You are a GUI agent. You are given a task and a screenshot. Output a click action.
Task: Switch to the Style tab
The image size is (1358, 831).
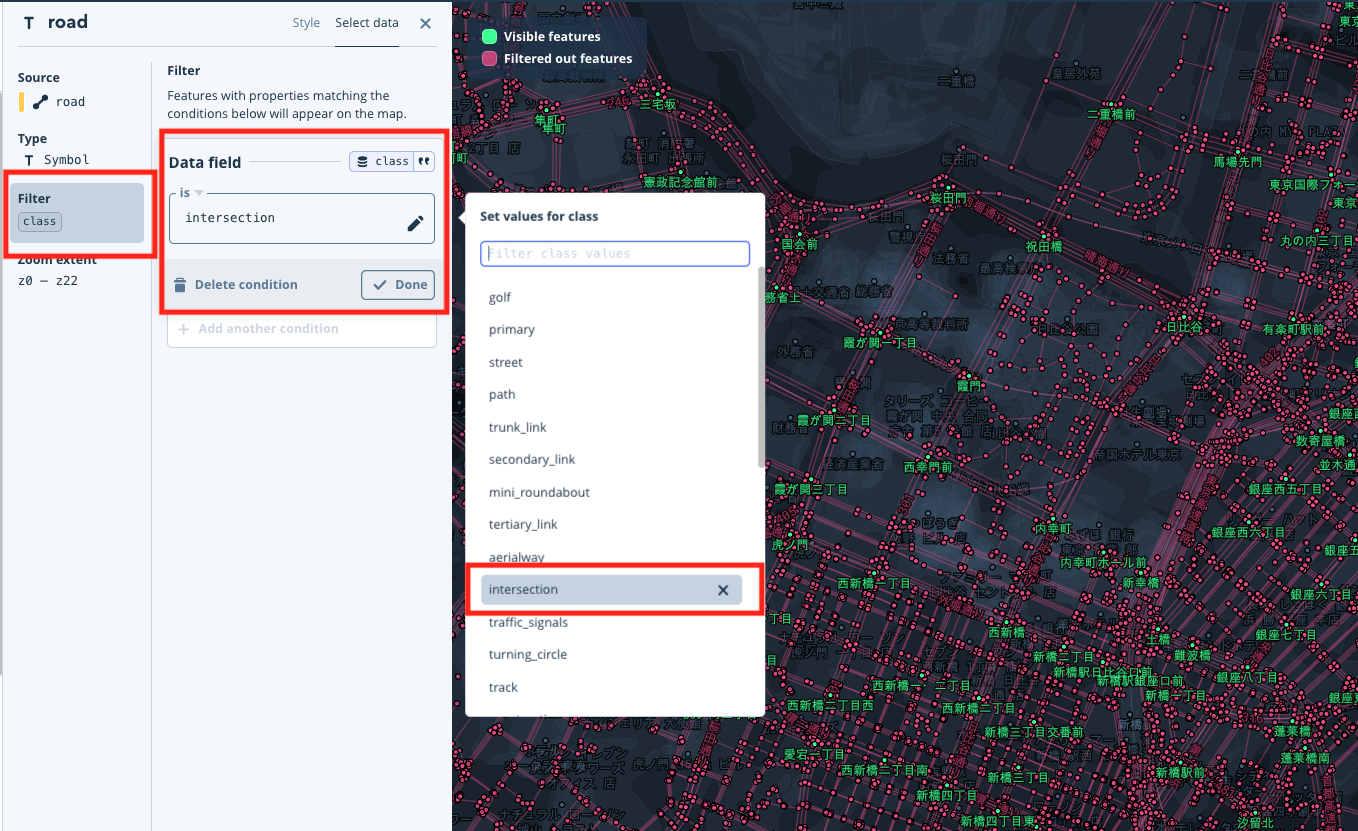pyautogui.click(x=306, y=23)
